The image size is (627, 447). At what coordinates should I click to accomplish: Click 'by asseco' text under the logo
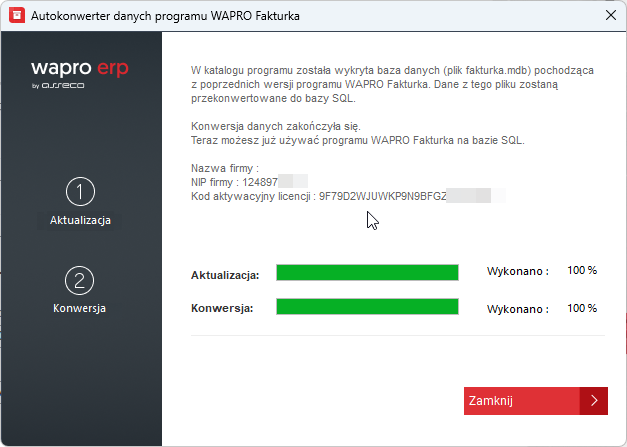pos(58,86)
